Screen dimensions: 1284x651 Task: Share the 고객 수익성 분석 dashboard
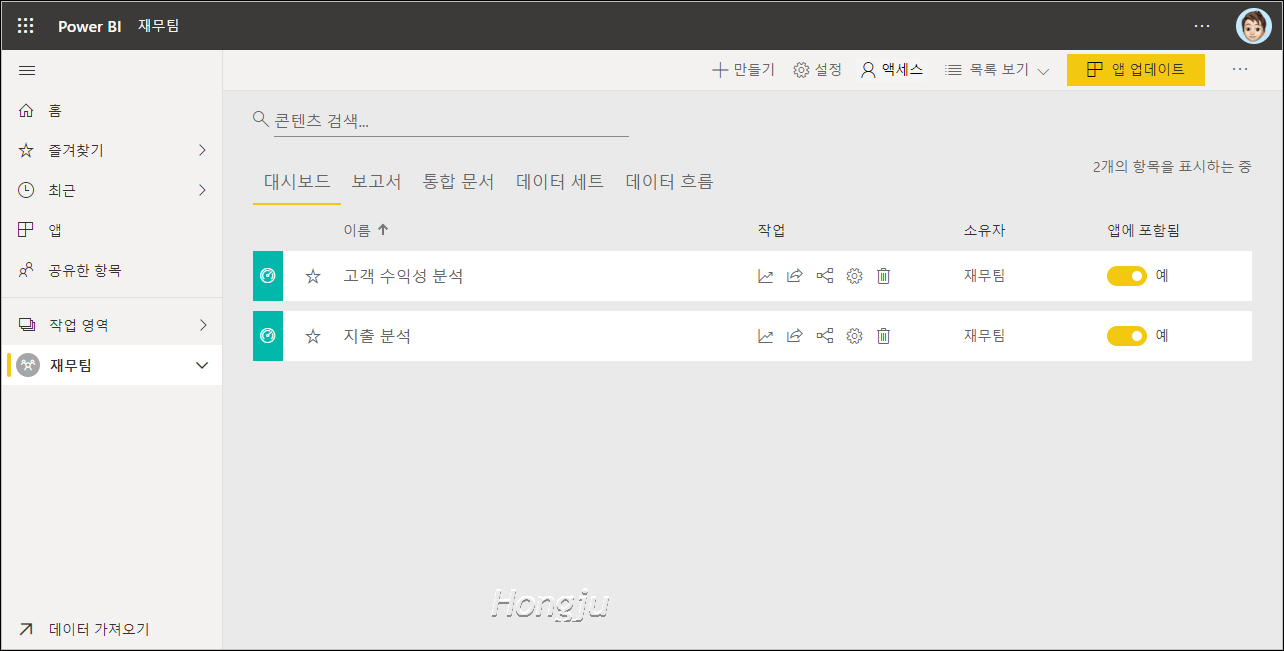795,276
